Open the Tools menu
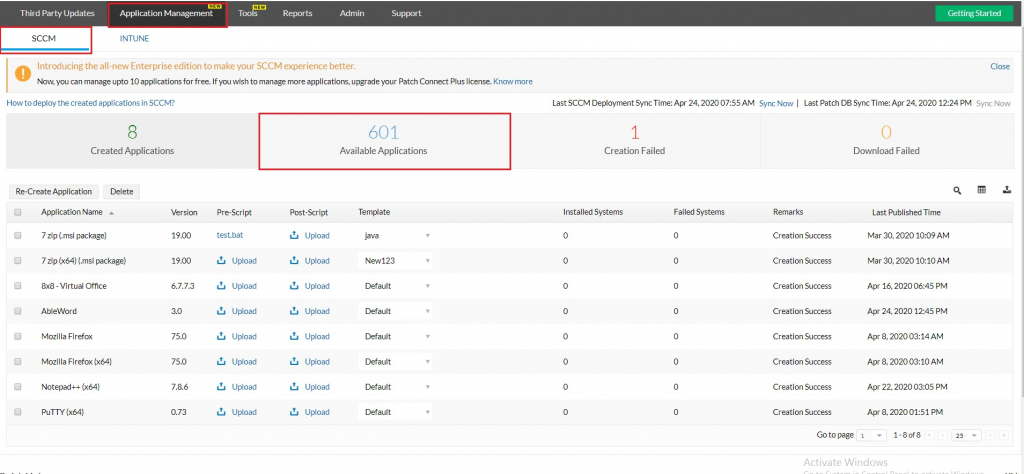This screenshot has width=1024, height=474. [x=248, y=13]
